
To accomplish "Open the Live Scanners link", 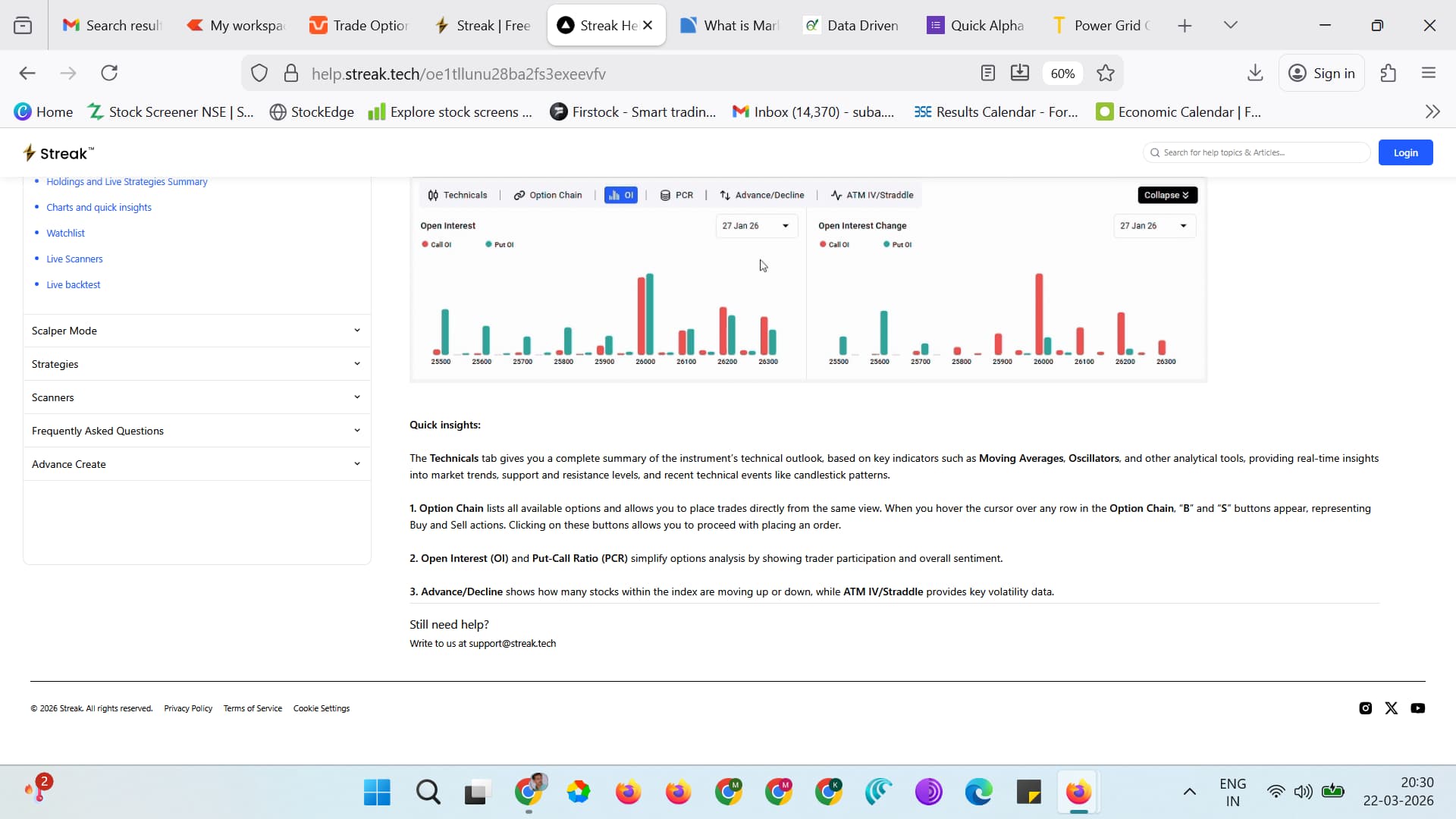I will click(74, 259).
